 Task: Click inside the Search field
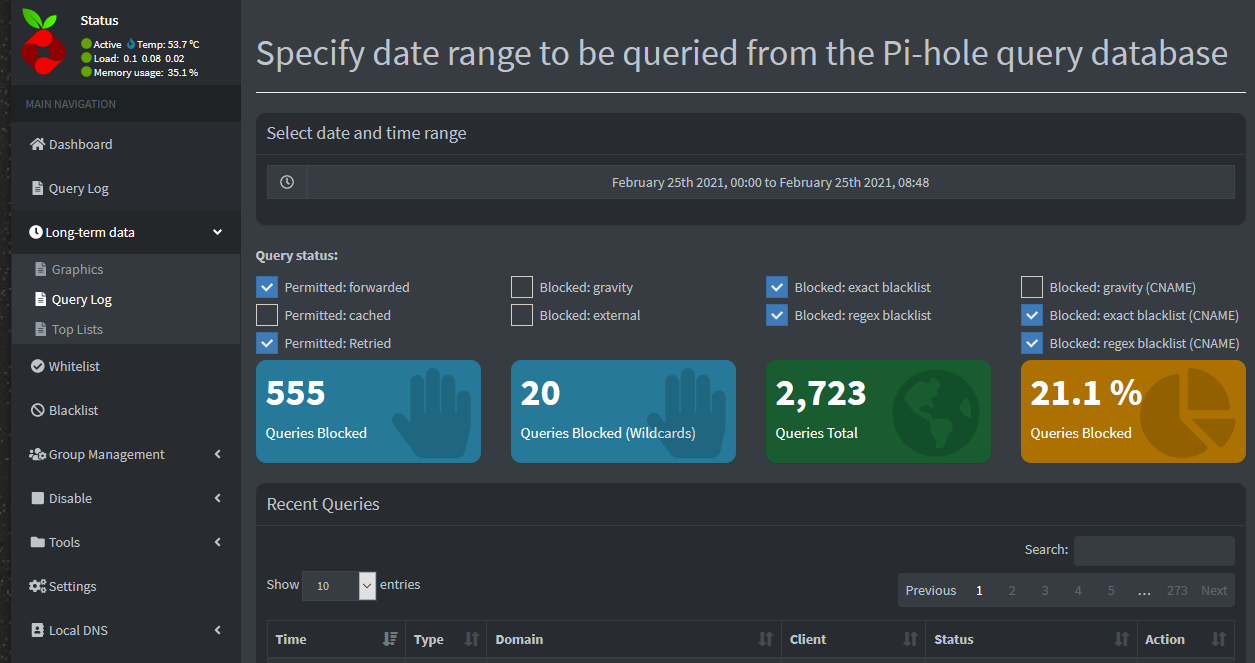point(1154,549)
